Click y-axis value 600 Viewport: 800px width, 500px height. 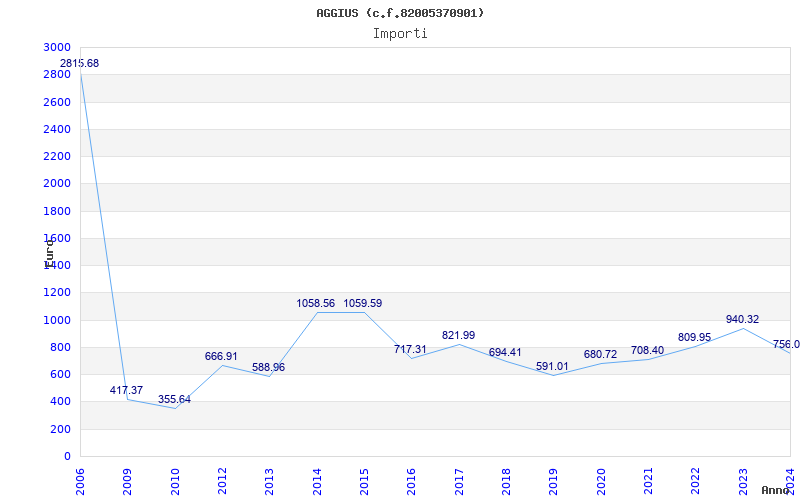coord(60,374)
